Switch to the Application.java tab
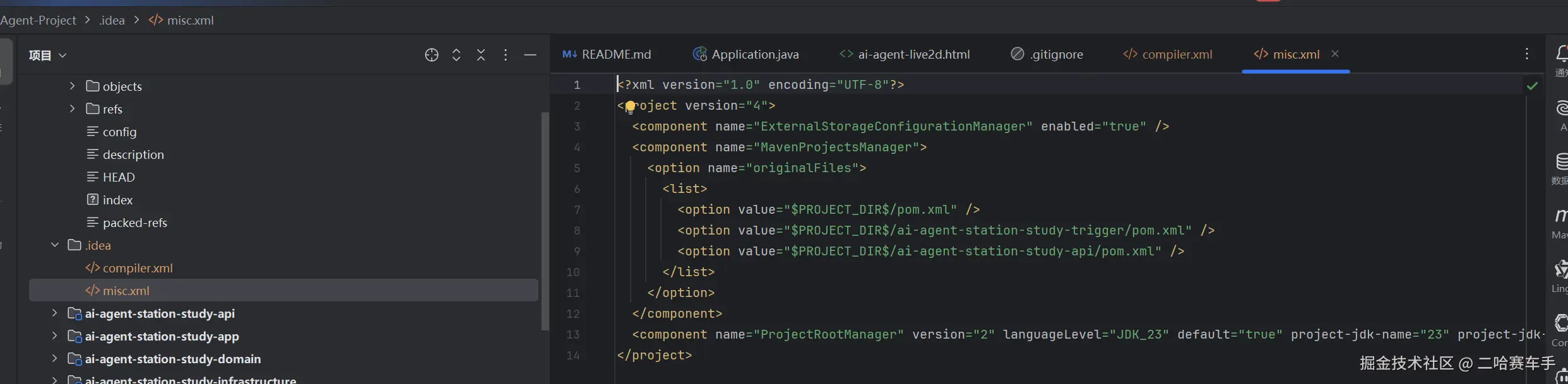The width and height of the screenshot is (1568, 384). tap(746, 55)
